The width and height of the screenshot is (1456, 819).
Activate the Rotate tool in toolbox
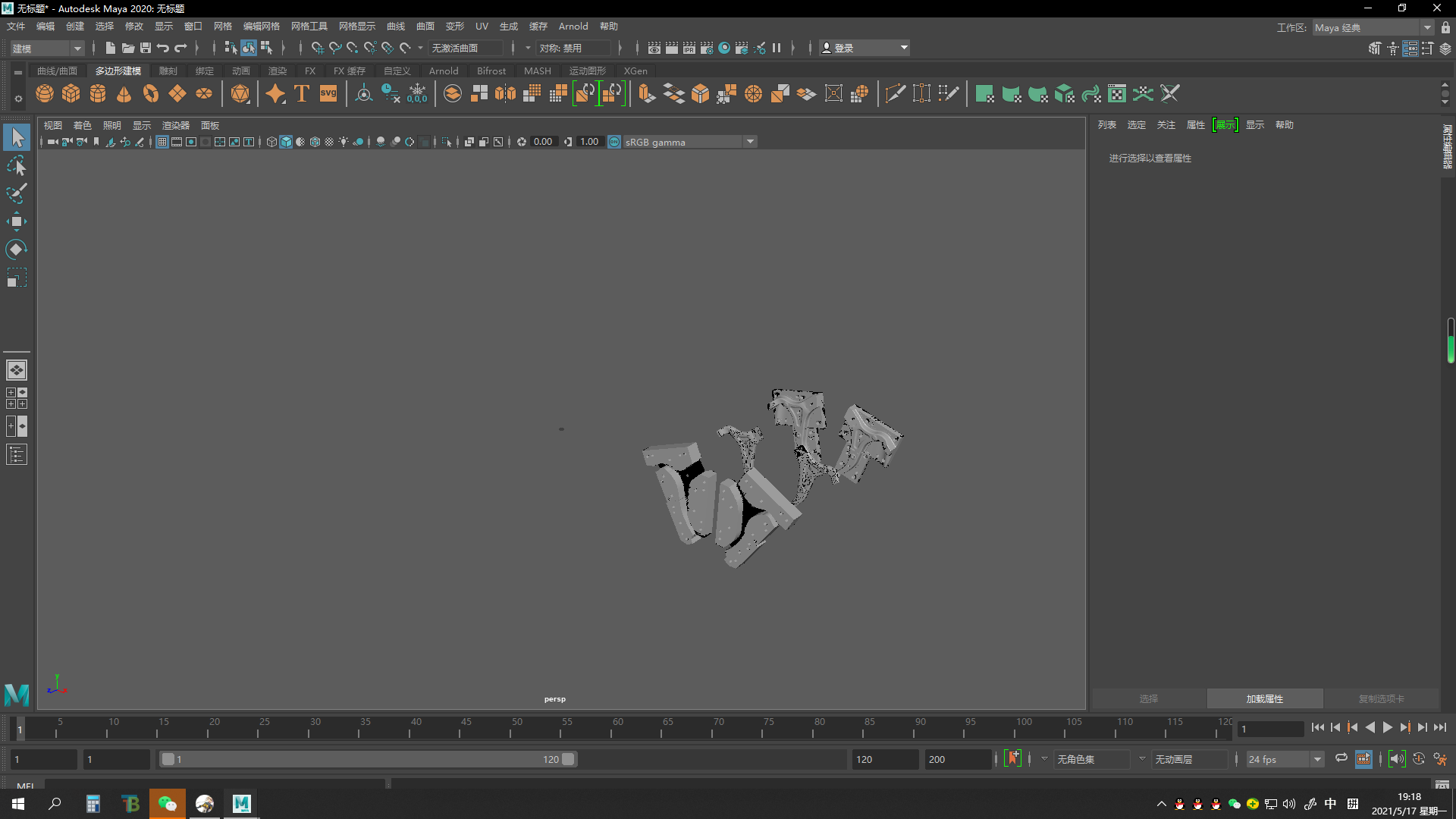click(17, 249)
